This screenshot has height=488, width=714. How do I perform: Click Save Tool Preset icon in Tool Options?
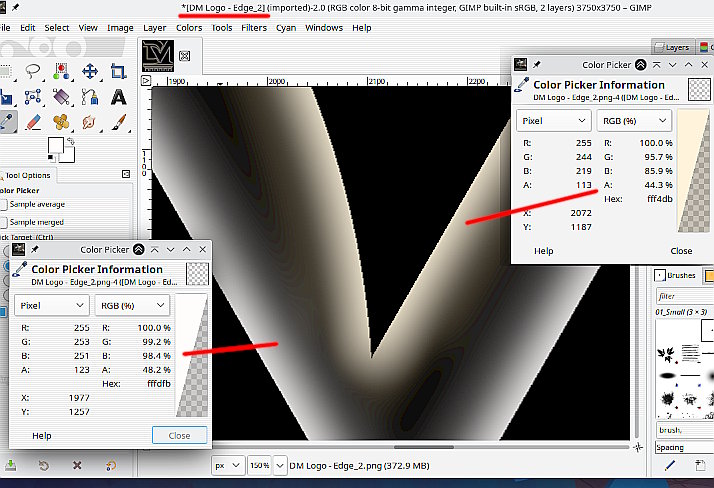tap(10, 465)
